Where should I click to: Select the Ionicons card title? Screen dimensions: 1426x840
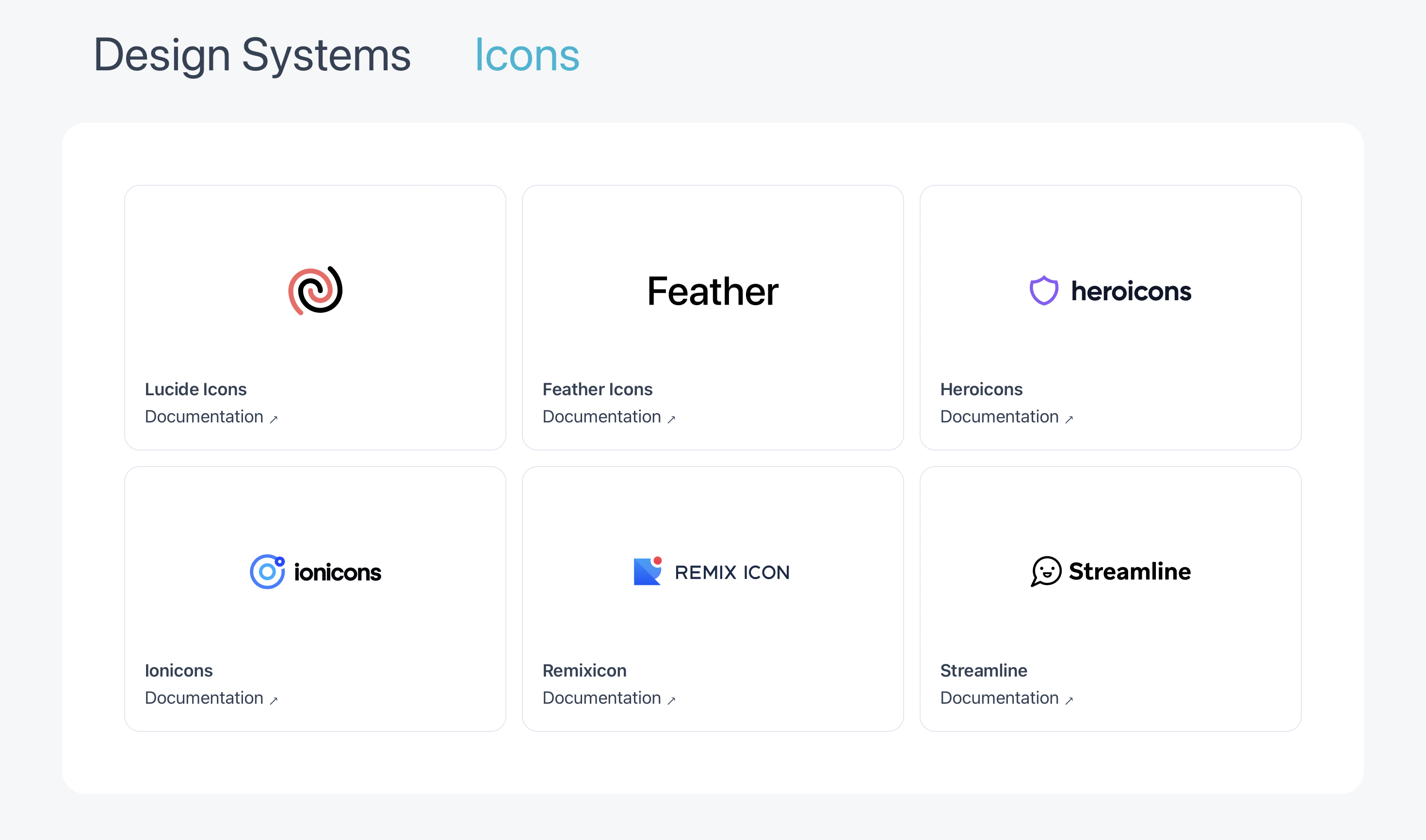(179, 671)
